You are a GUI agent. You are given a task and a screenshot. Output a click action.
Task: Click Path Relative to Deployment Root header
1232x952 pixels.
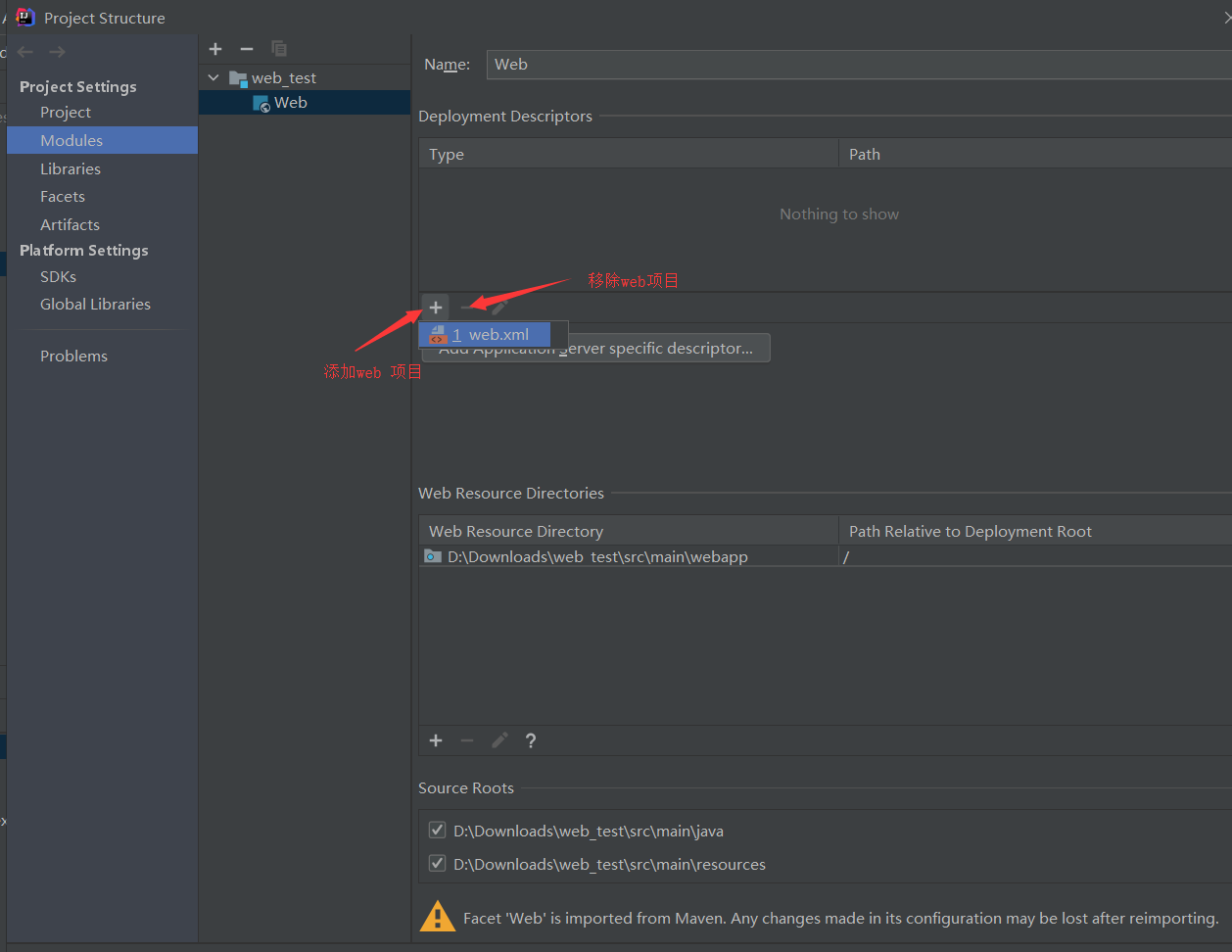click(1035, 531)
